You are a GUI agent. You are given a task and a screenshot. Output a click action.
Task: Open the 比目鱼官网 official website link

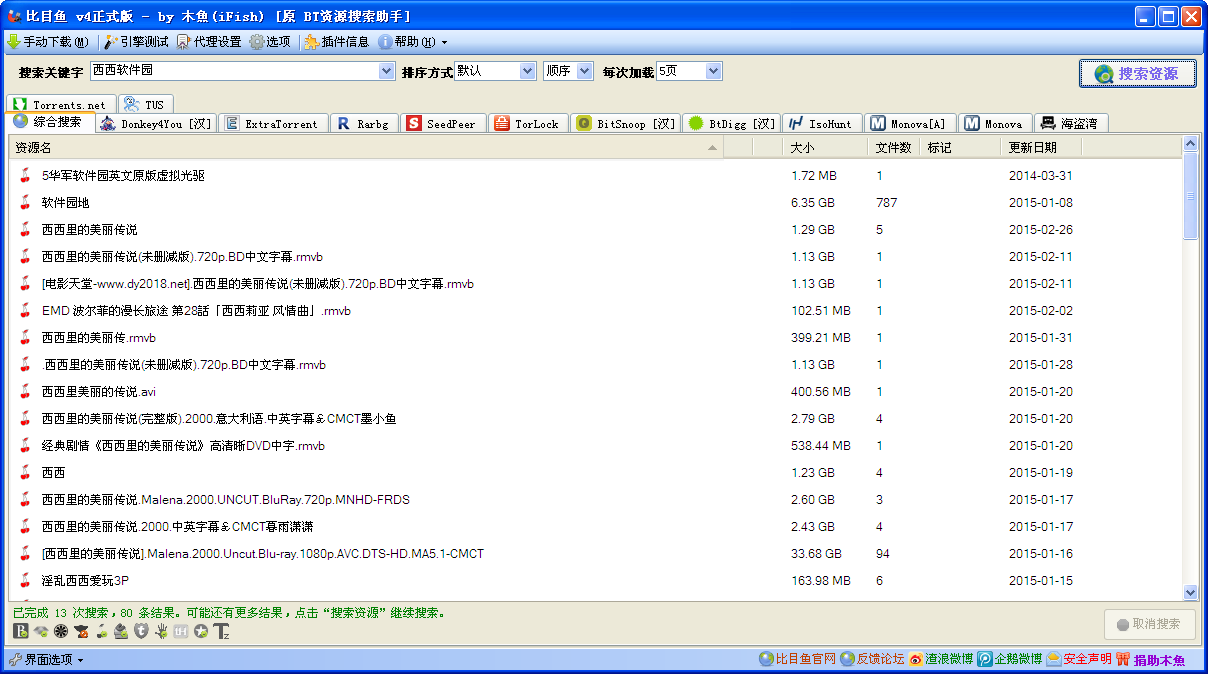(797, 659)
